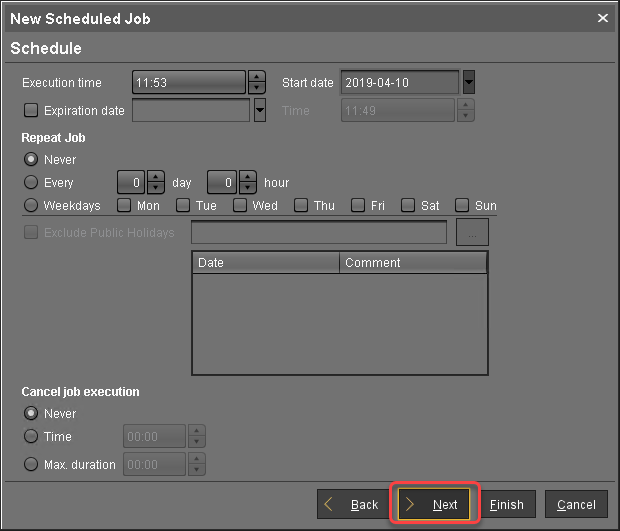Viewport: 620px width, 531px height.
Task: Click in the Execution time field
Action: click(x=188, y=82)
